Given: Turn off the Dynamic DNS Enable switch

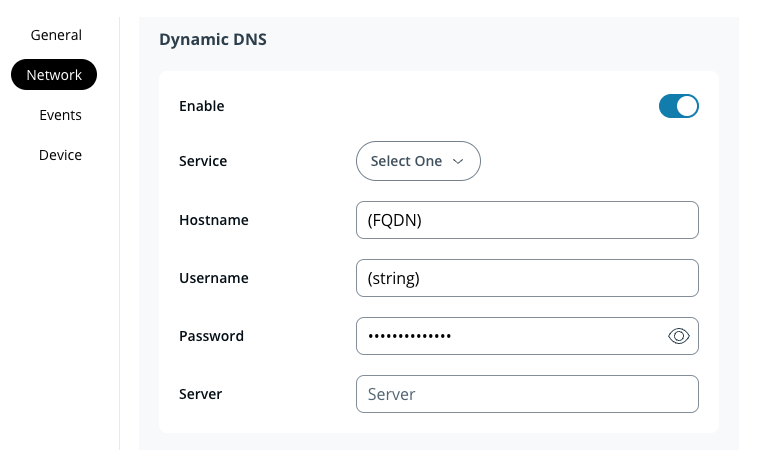Looking at the screenshot, I should click(678, 106).
